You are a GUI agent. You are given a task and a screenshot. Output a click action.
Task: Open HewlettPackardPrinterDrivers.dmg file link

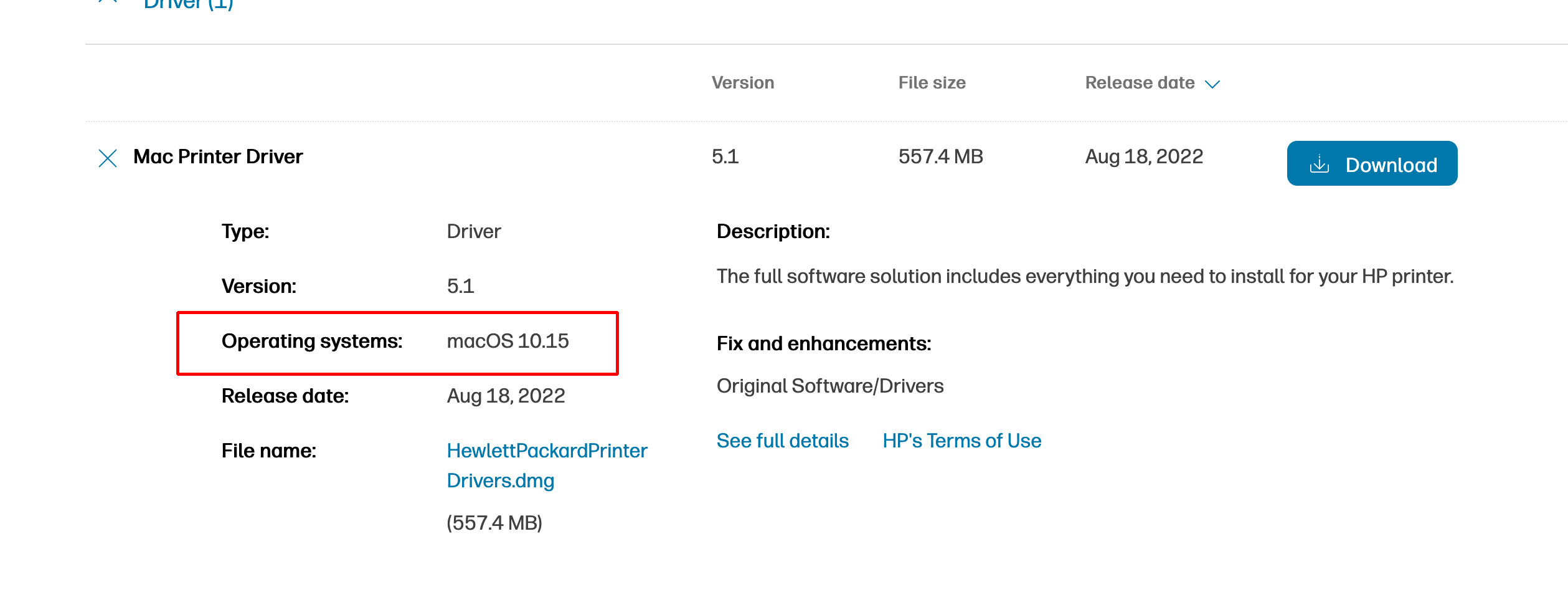pos(546,465)
